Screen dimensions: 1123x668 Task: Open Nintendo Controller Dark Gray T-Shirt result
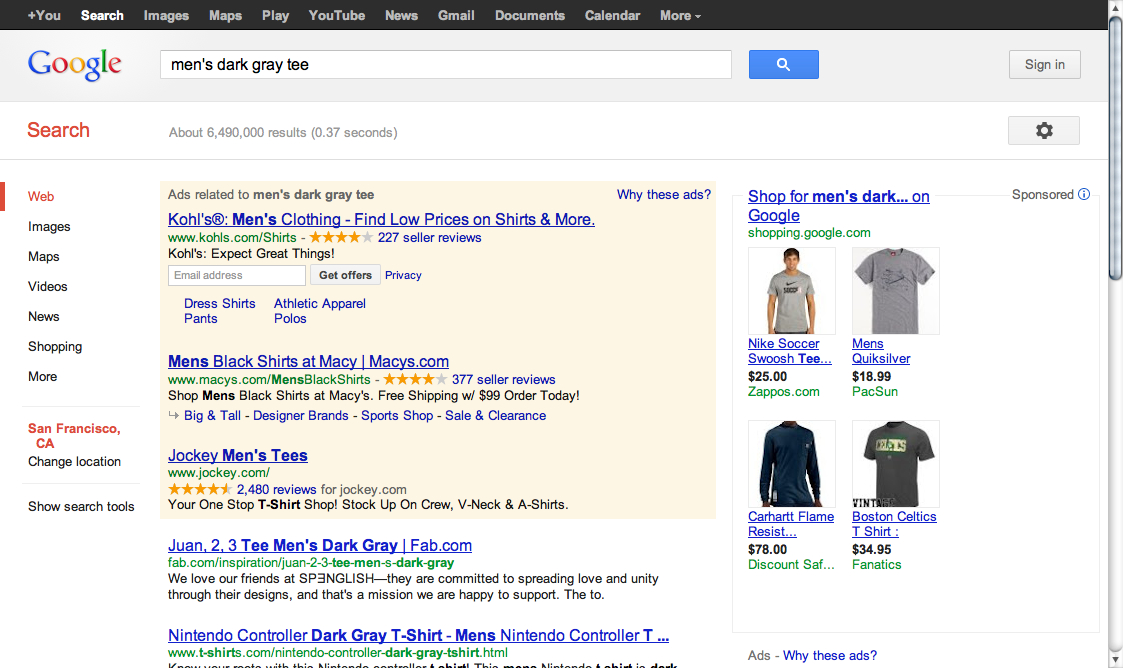(418, 636)
